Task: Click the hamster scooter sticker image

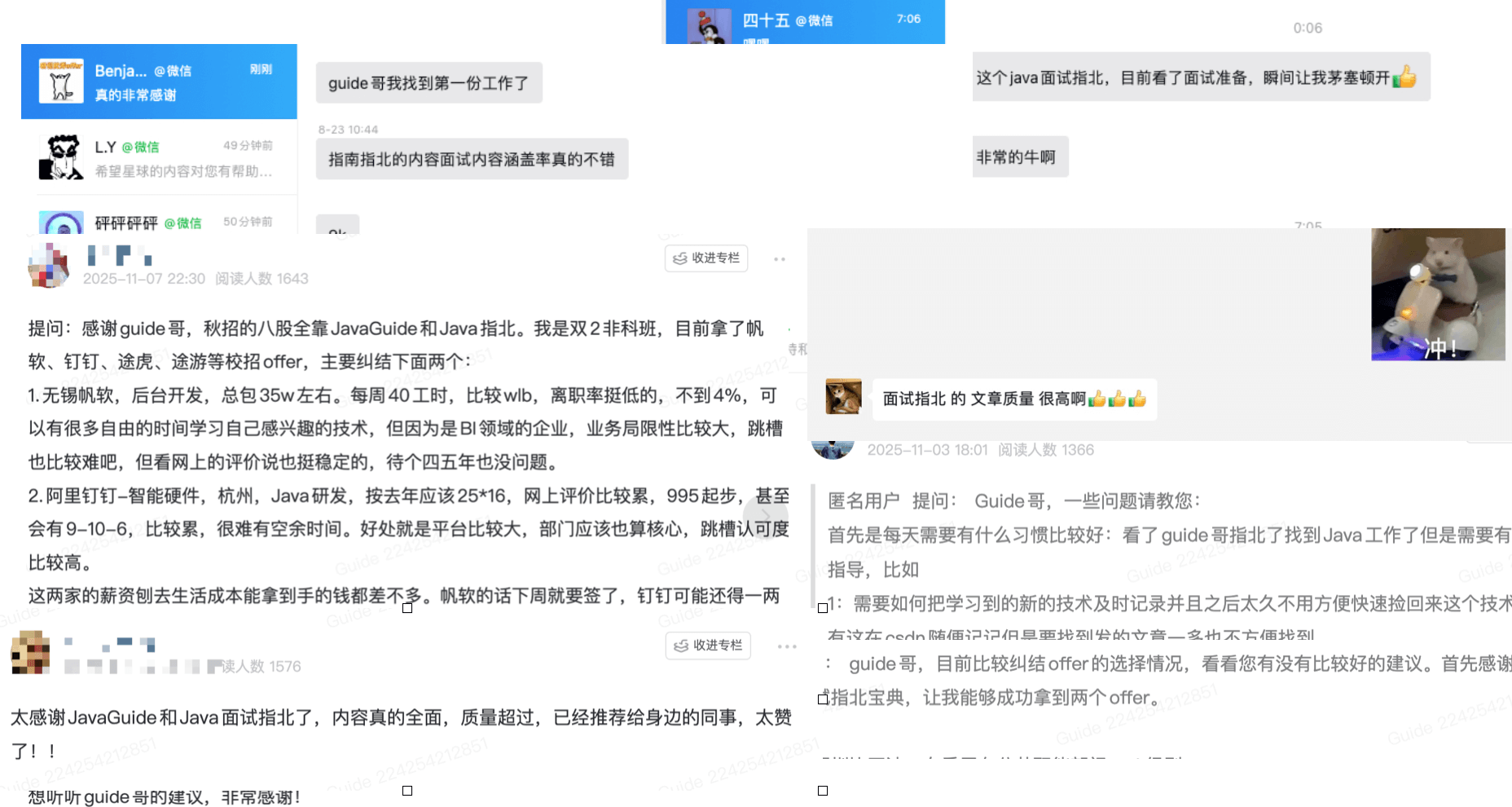Action: pos(1438,295)
